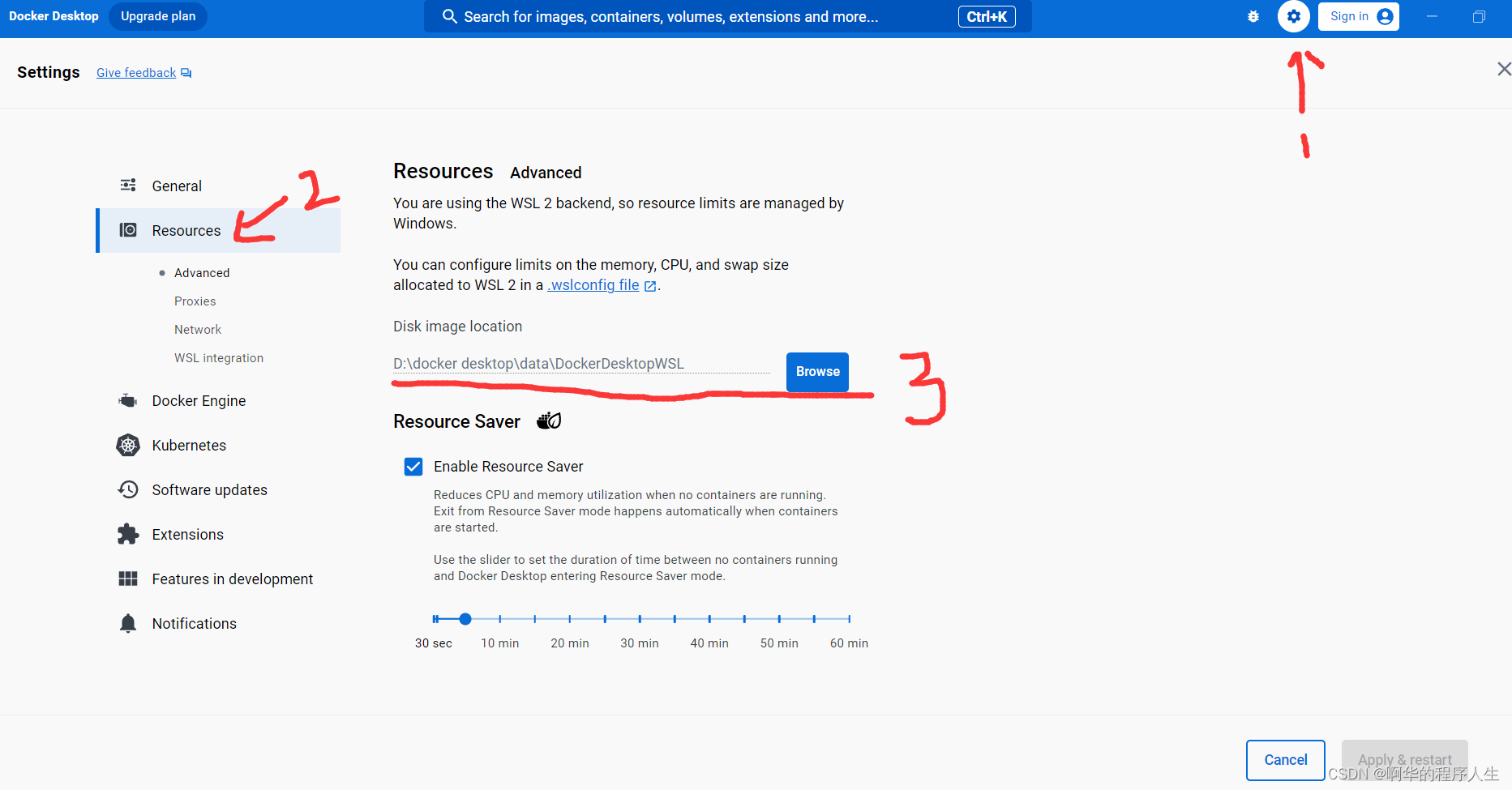The height and width of the screenshot is (790, 1512).
Task: Click the Upgrade plan button
Action: click(x=158, y=16)
